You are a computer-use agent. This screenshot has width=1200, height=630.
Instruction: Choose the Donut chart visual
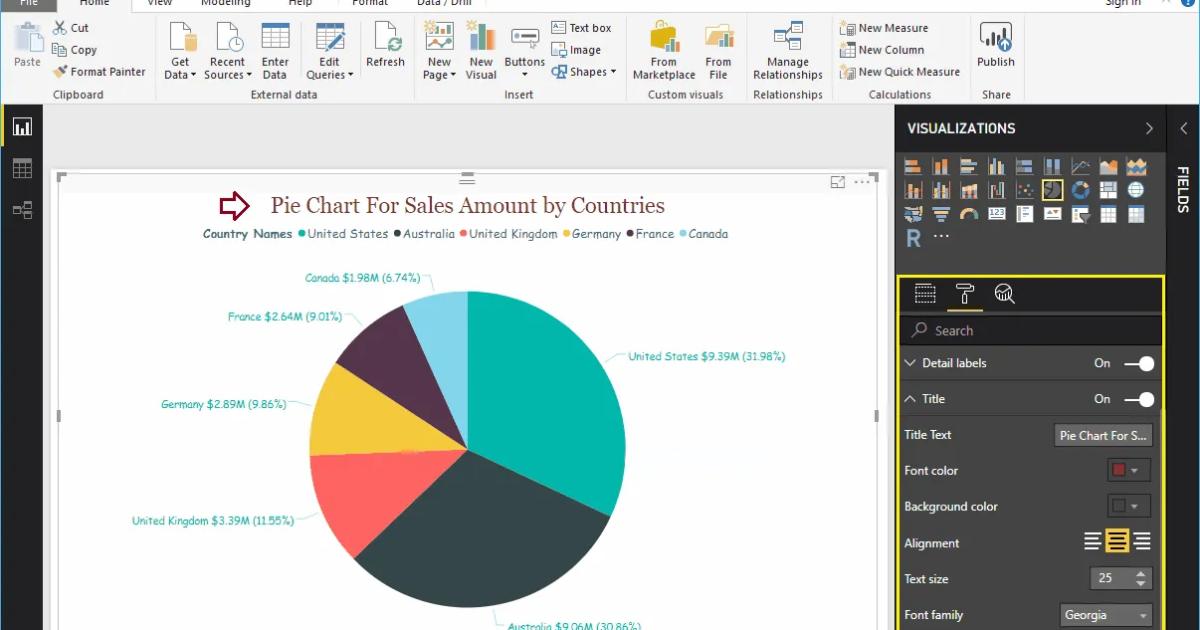(x=1080, y=190)
